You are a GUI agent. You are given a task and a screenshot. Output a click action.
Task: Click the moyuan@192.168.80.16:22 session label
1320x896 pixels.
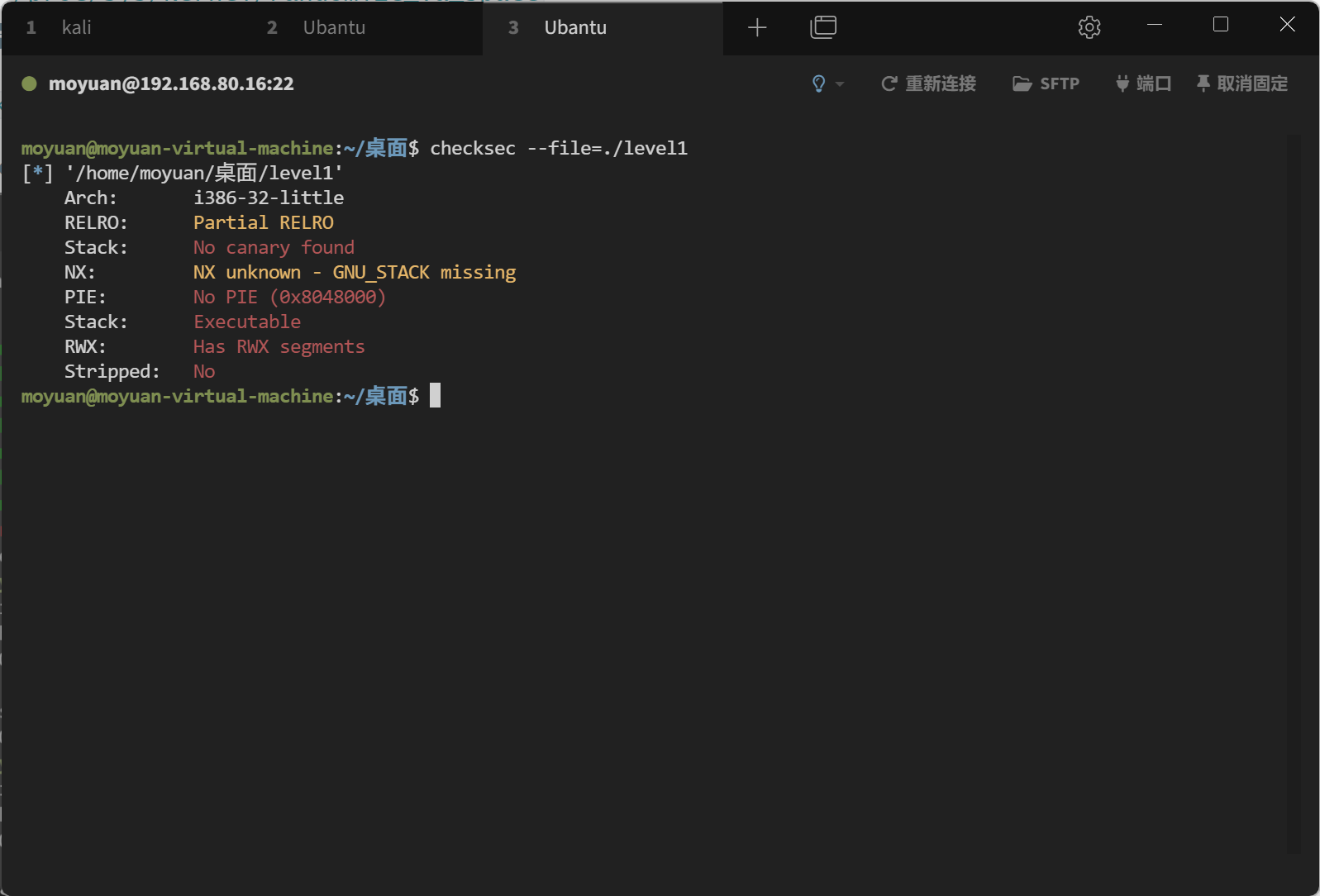click(x=171, y=83)
